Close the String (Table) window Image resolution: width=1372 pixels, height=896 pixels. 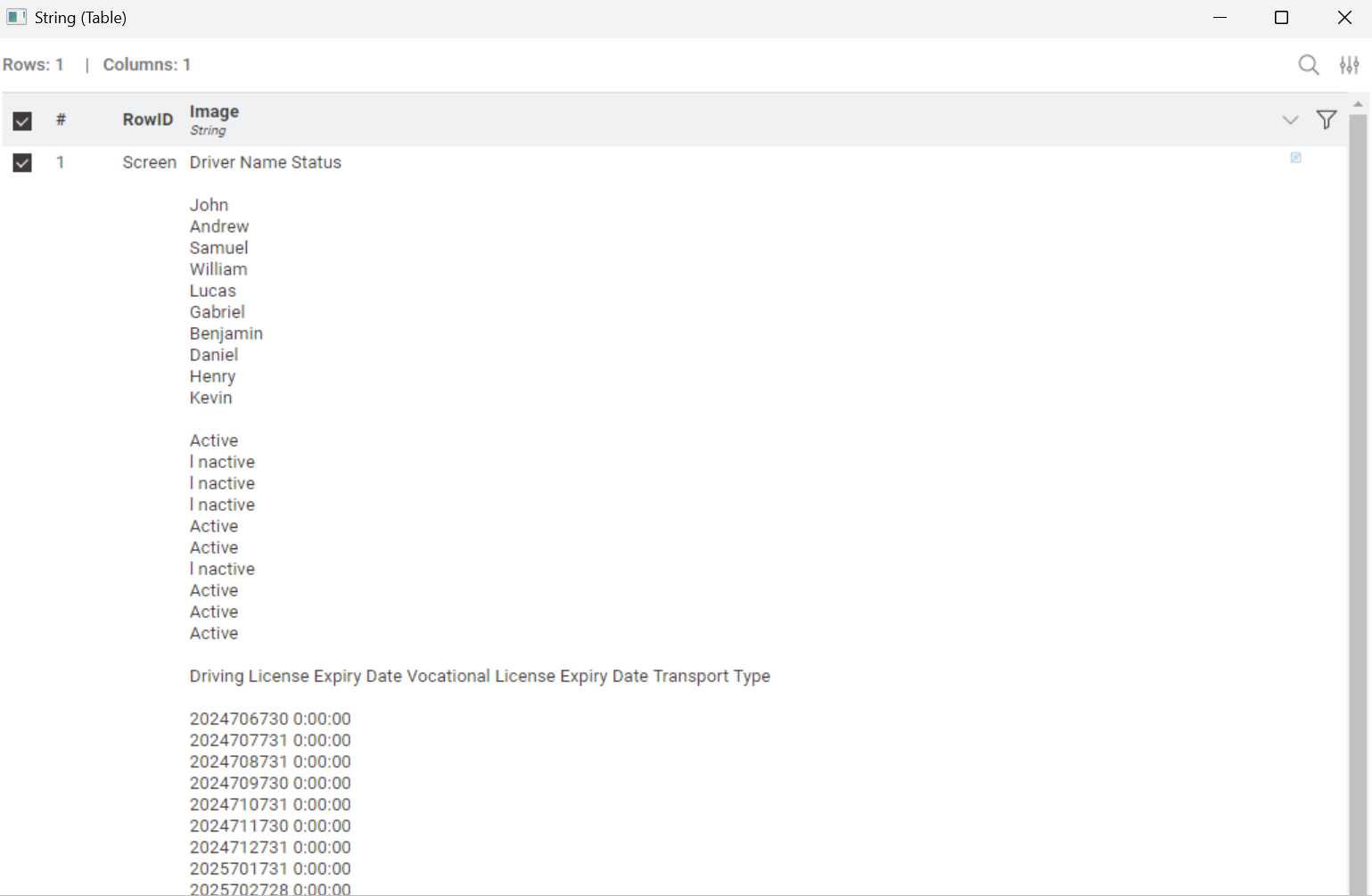(x=1343, y=18)
